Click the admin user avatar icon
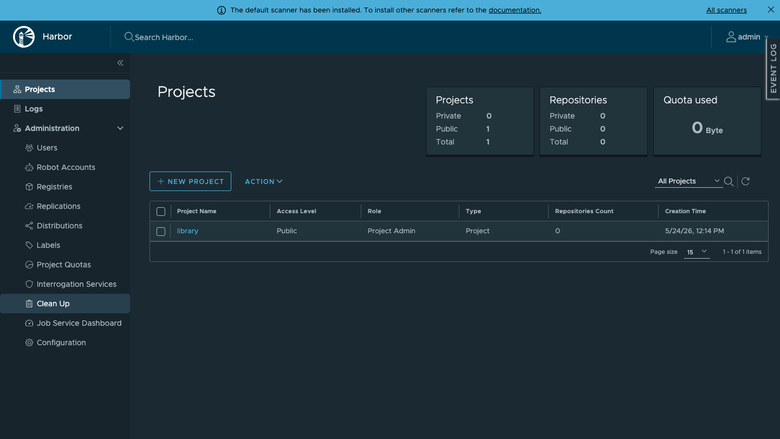 point(731,37)
